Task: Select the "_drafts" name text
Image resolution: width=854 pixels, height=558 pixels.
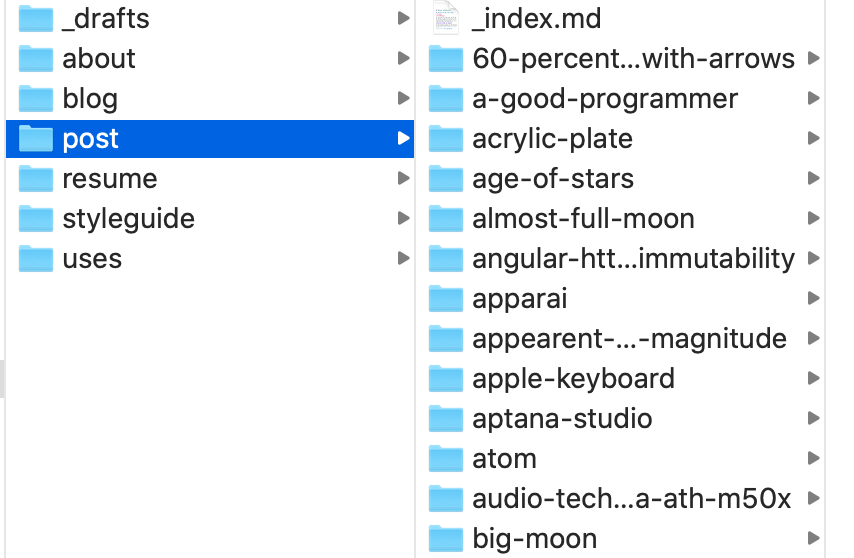Action: pyautogui.click(x=106, y=19)
